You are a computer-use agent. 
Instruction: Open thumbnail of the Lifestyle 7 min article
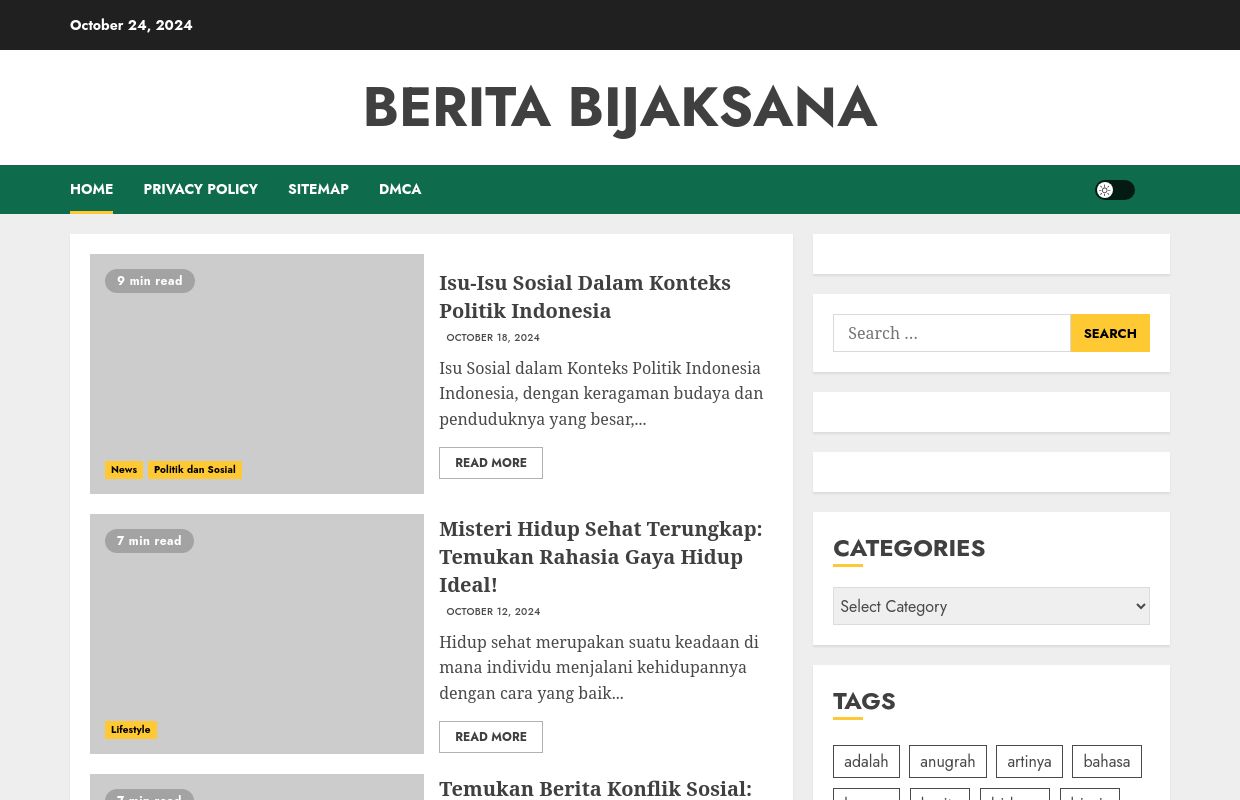257,634
